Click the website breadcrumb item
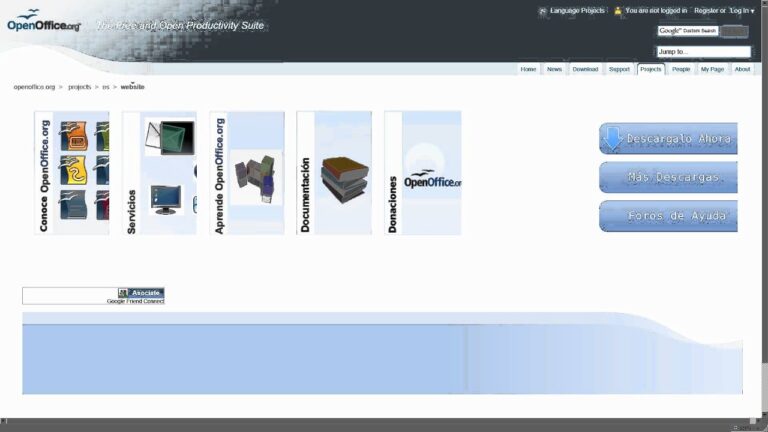Screen dimensions: 768x432 point(132,87)
